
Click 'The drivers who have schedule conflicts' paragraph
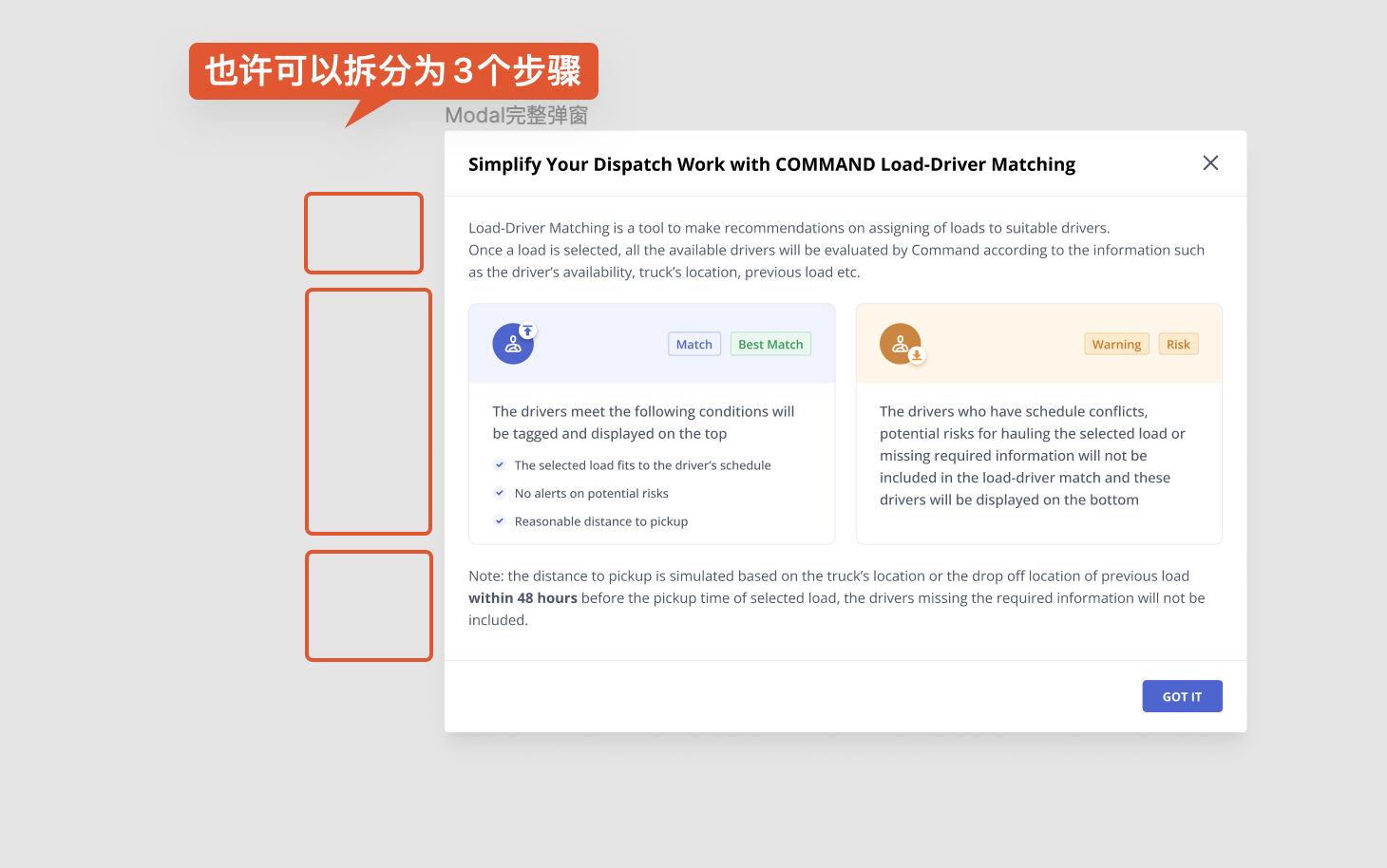pos(1033,456)
